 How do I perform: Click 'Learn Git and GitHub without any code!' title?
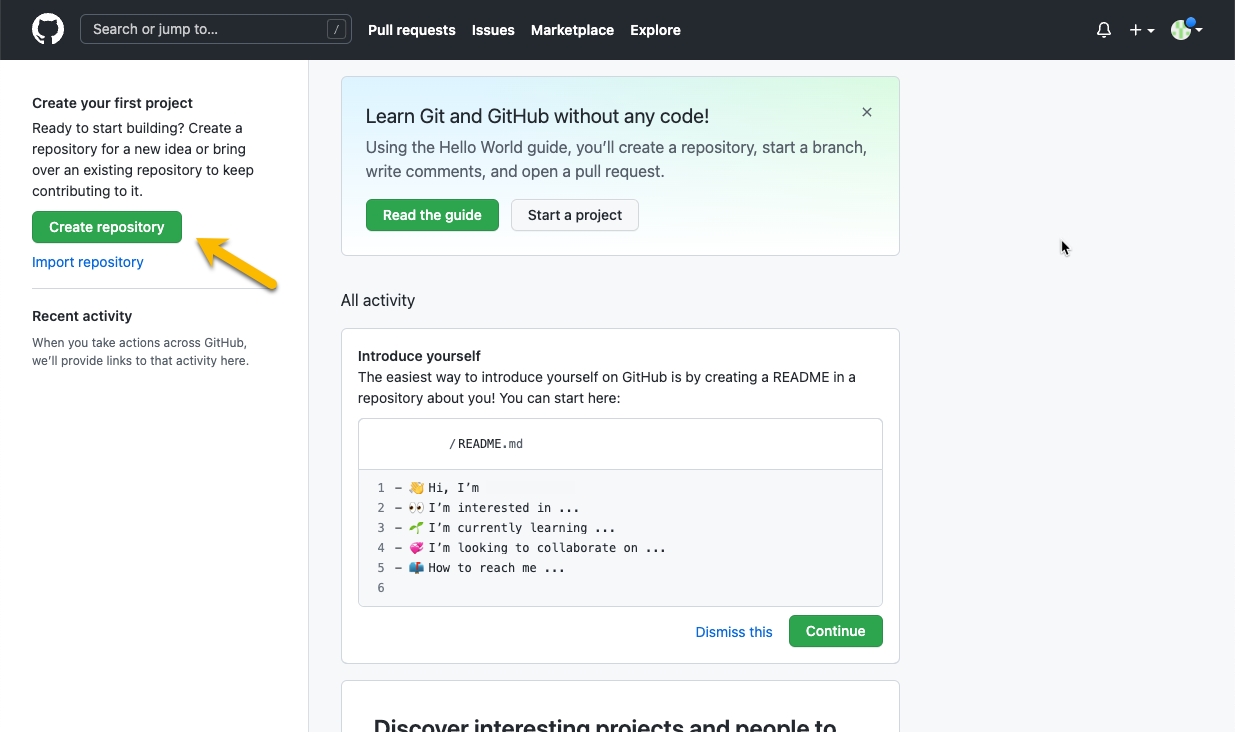coord(537,116)
